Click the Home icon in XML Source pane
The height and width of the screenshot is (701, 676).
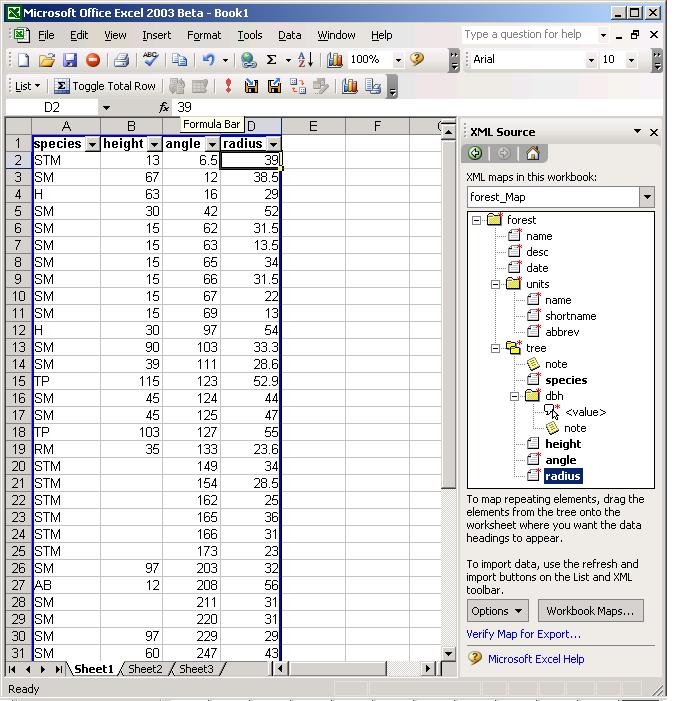coord(533,154)
